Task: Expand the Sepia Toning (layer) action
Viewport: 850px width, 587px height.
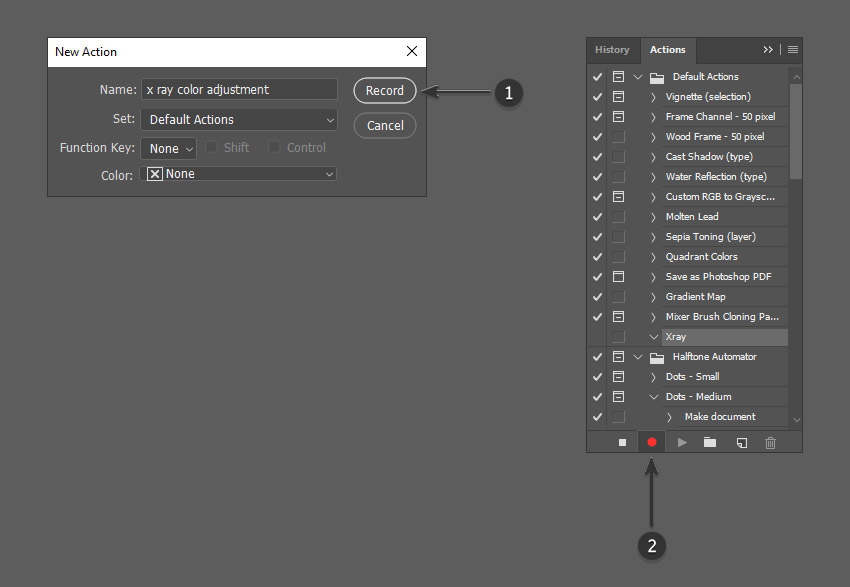Action: pos(653,237)
